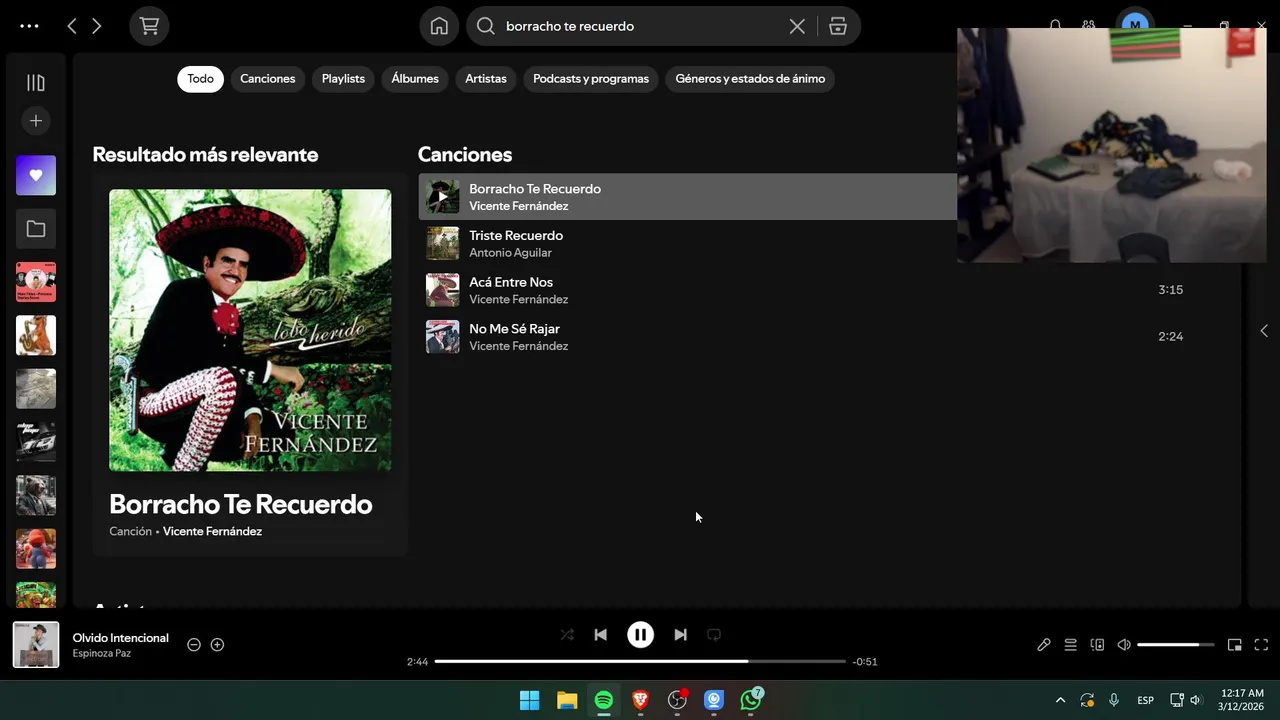This screenshot has width=1280, height=720.
Task: Focus the search field with 'borracho te recuerdo'
Action: tap(640, 26)
